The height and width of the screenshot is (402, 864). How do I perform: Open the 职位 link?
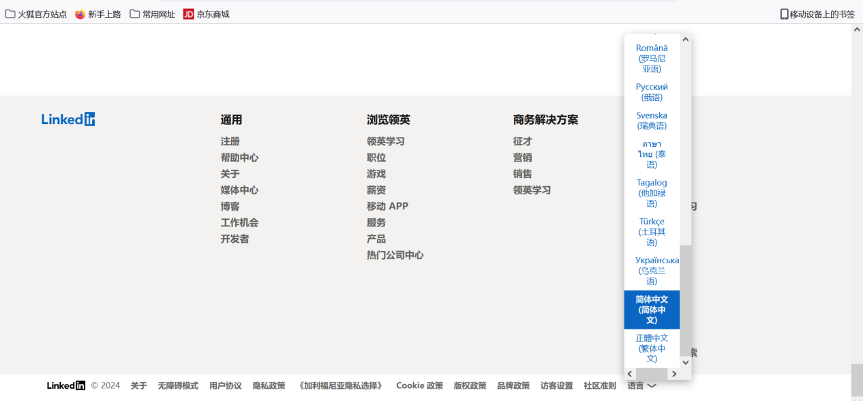click(376, 157)
